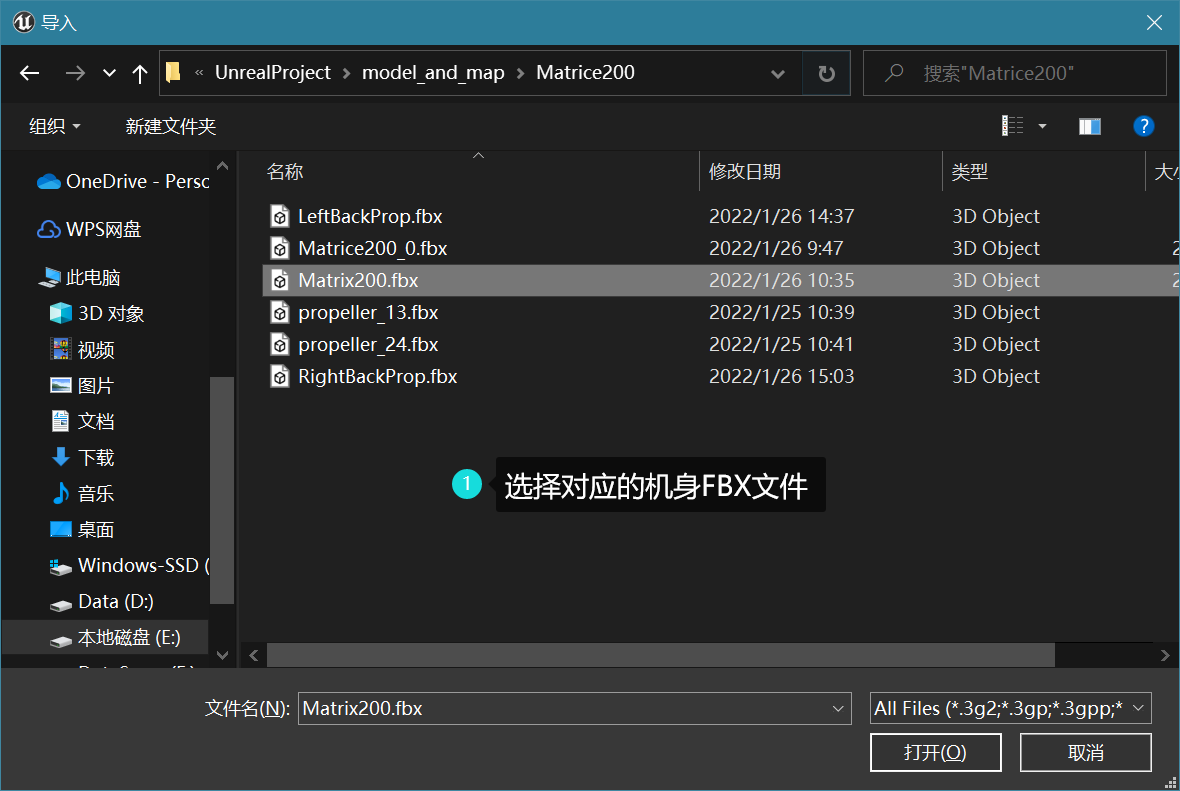
Task: Open 文档 folder in sidebar
Action: [82, 421]
